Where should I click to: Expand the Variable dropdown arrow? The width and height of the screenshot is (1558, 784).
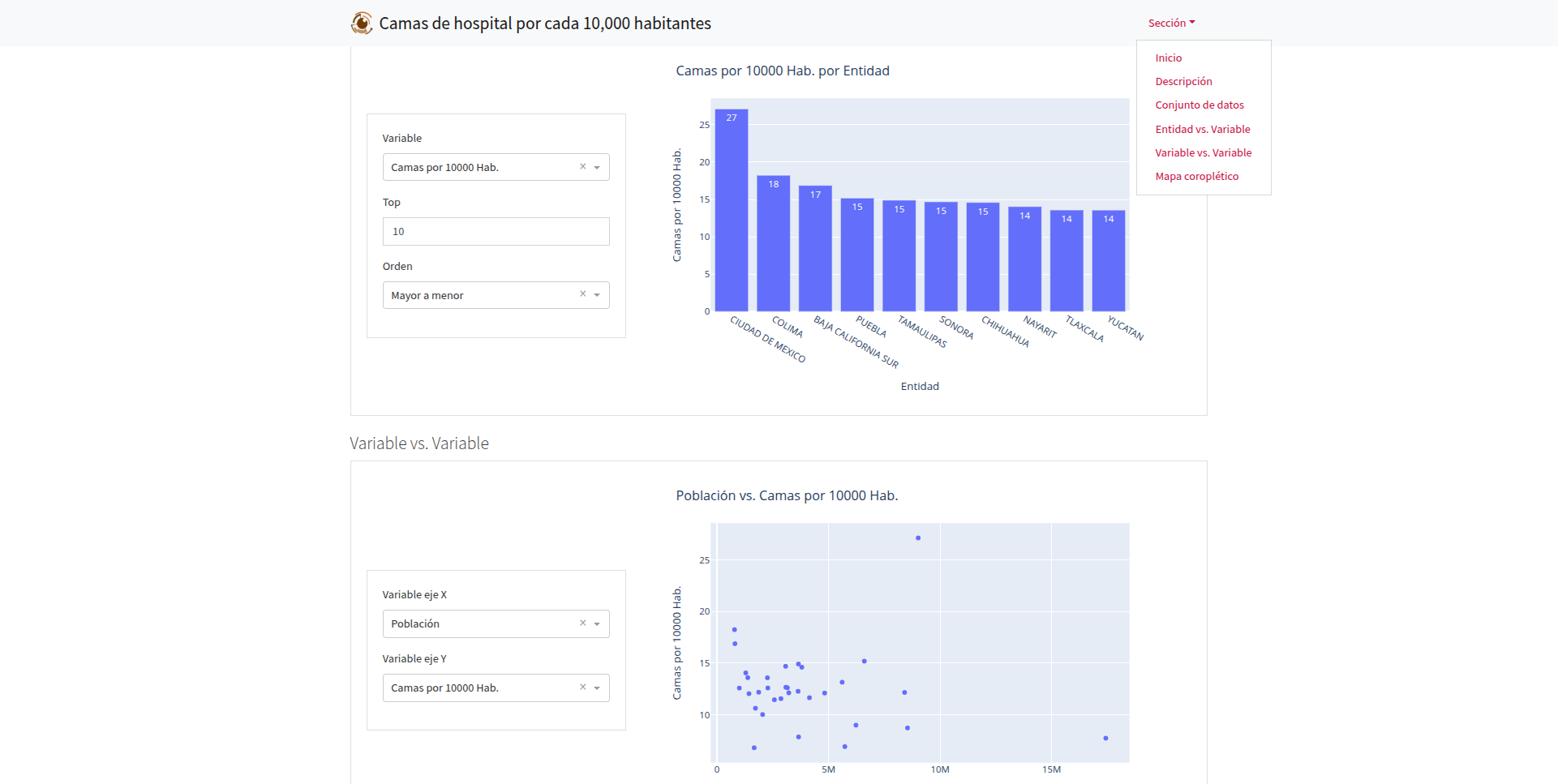tap(597, 168)
